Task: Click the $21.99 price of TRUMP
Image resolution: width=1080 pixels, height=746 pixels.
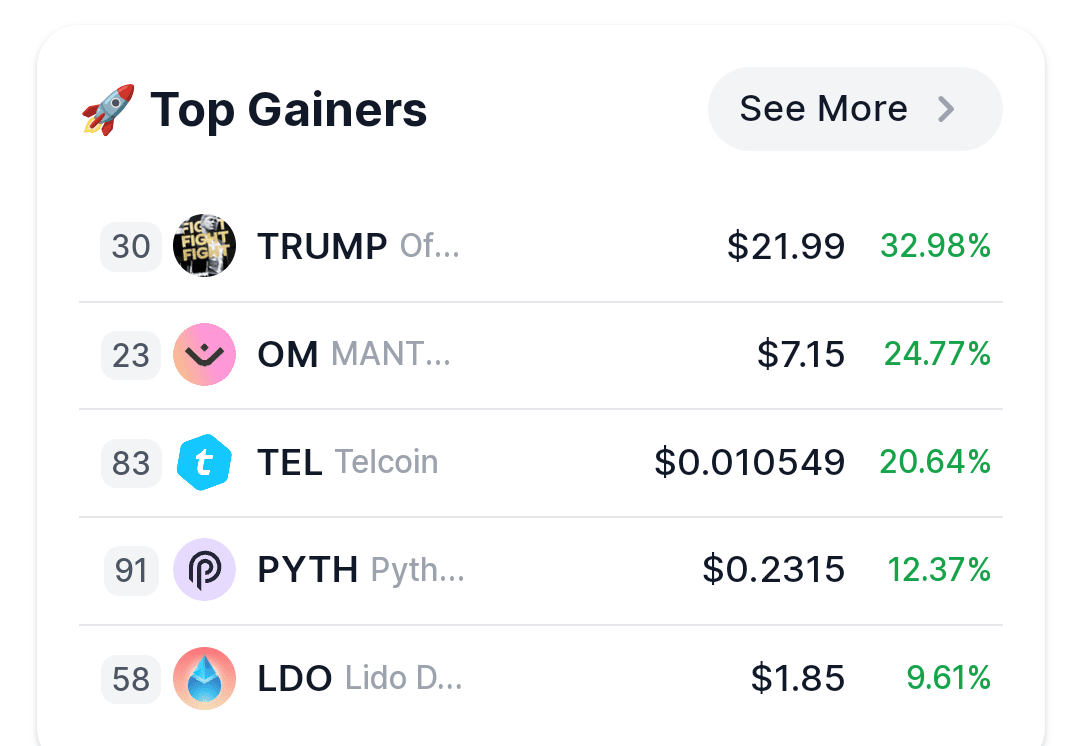Action: (786, 246)
